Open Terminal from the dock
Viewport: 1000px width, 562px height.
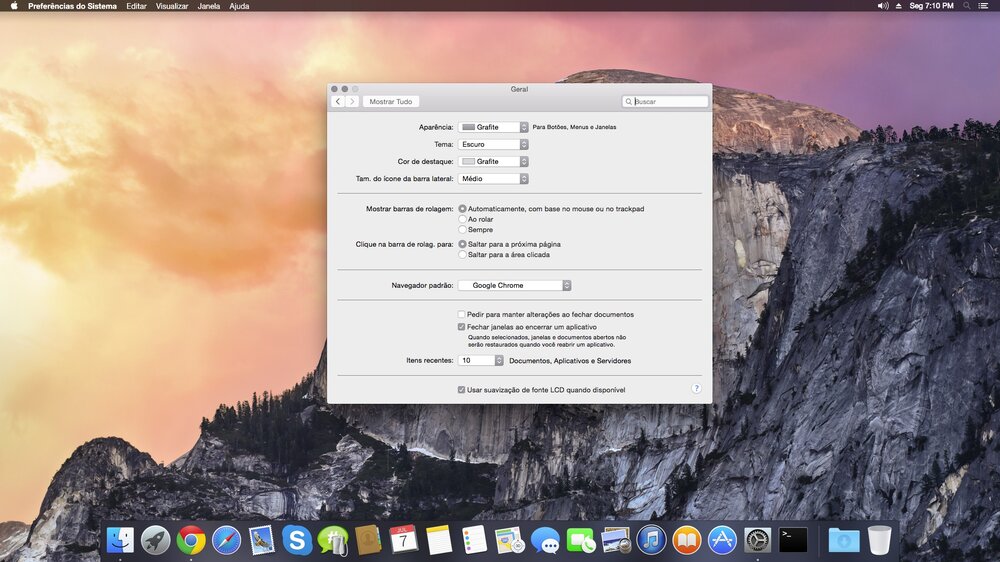[x=793, y=540]
